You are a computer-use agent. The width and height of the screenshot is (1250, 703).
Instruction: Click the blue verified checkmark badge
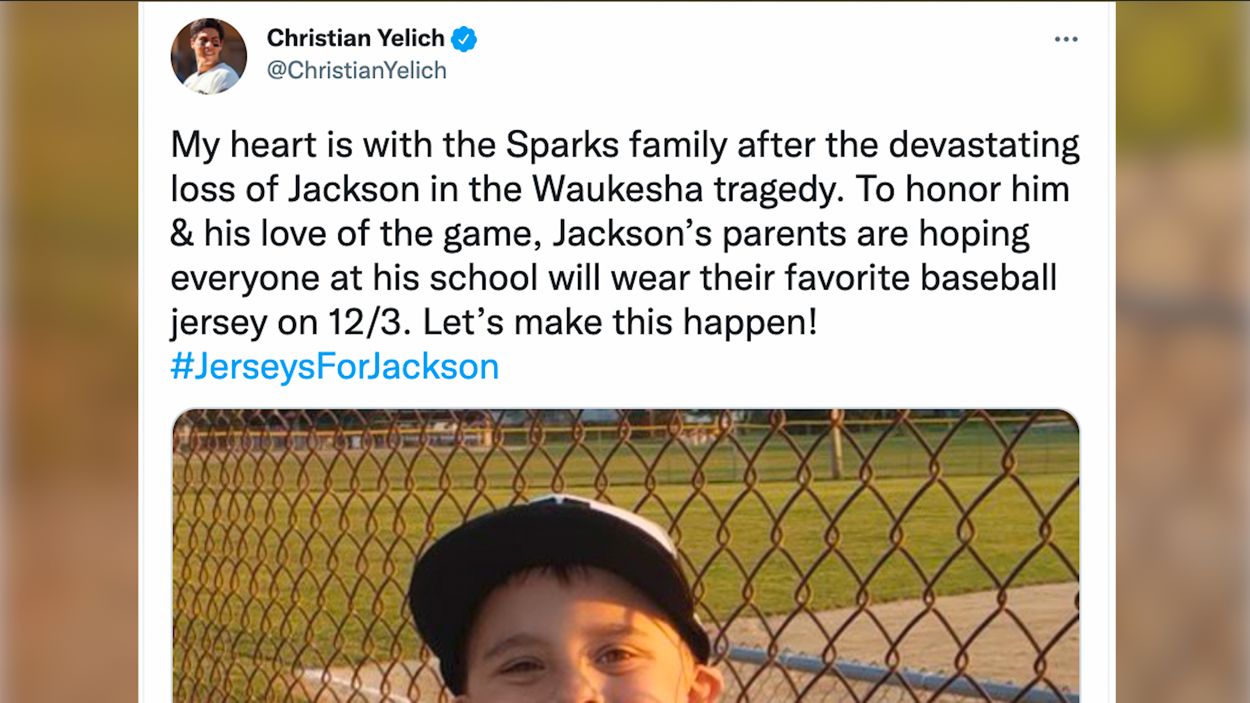coord(463,39)
